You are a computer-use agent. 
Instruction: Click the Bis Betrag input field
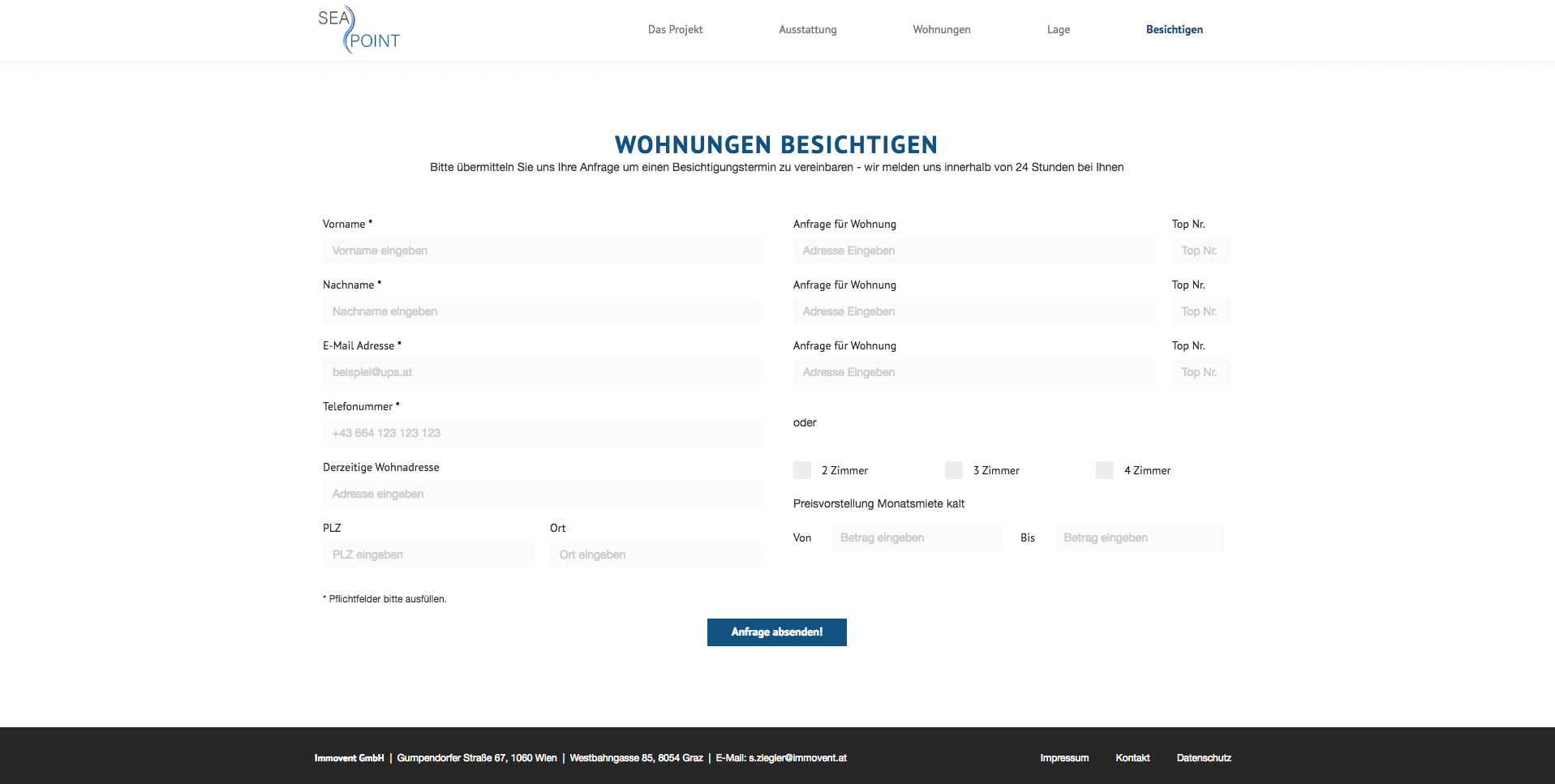[x=1139, y=538]
